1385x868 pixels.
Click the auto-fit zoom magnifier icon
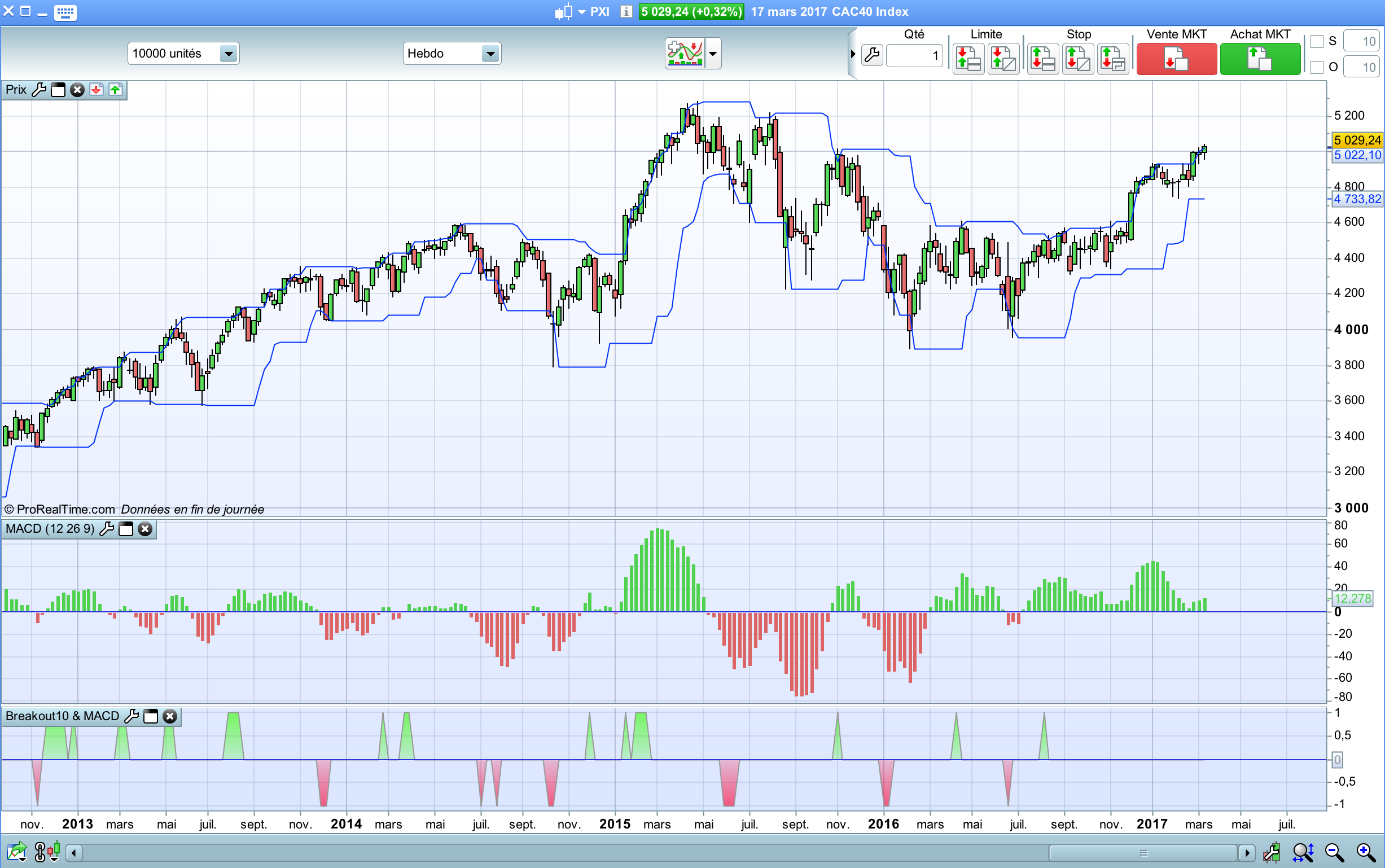click(x=1303, y=853)
